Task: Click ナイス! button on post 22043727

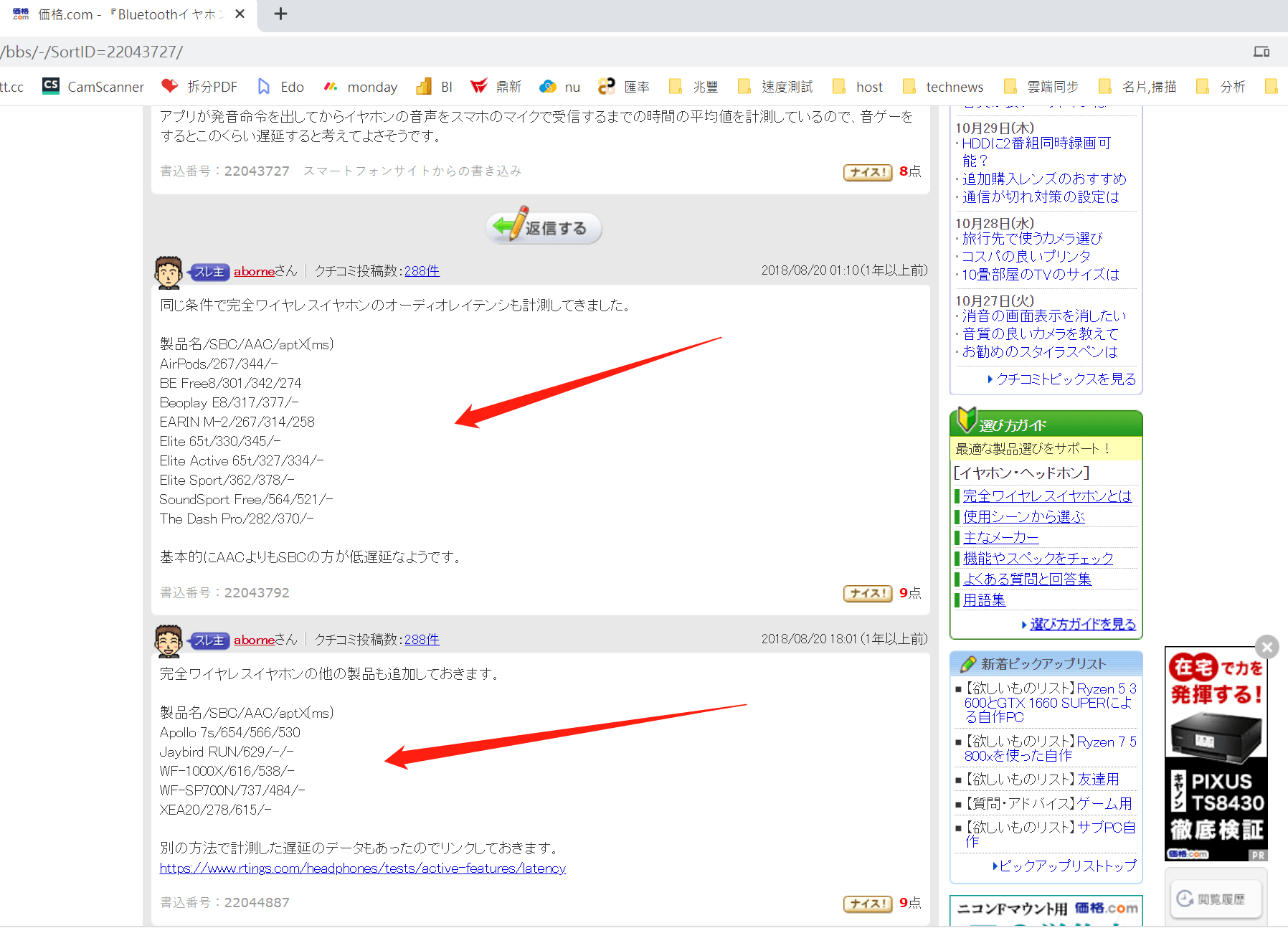Action: click(x=868, y=172)
